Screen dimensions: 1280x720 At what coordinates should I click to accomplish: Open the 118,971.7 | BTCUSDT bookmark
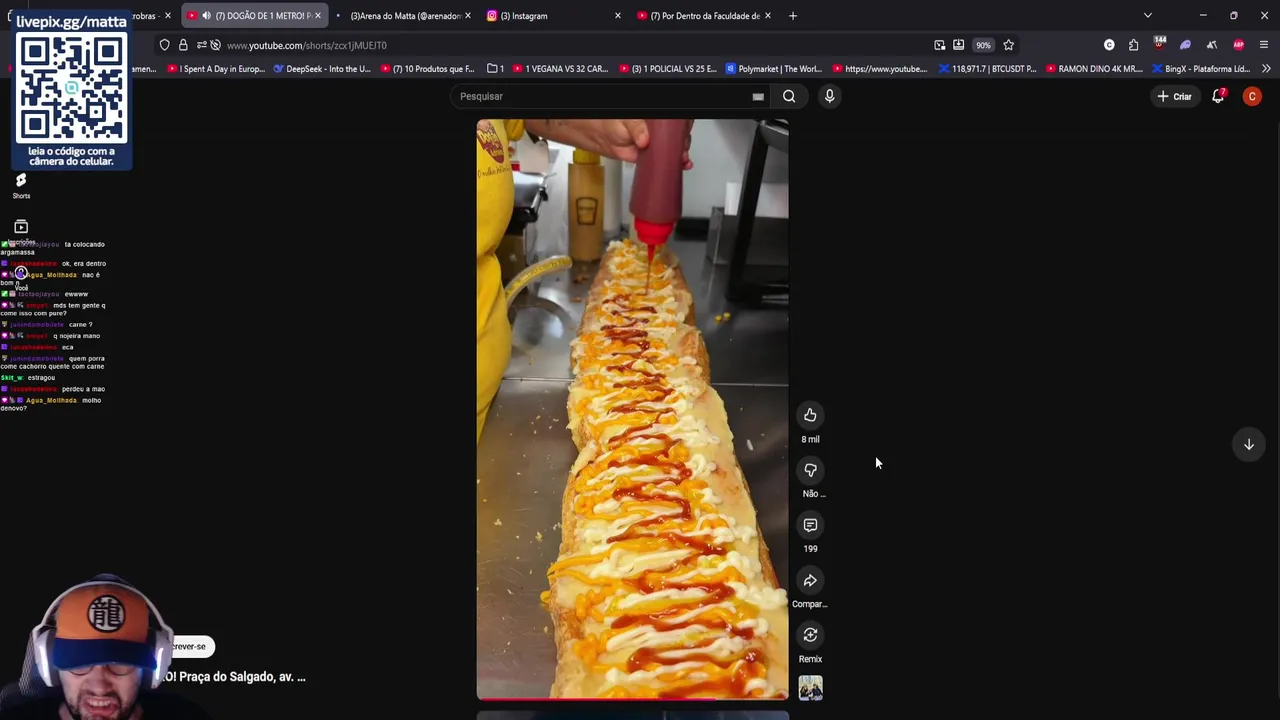pos(988,69)
